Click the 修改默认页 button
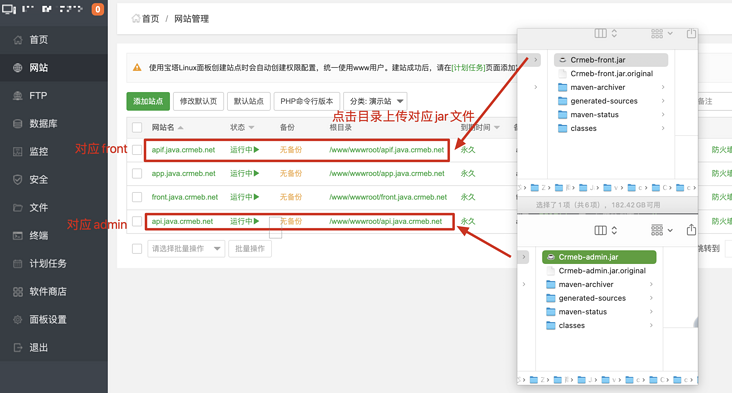The image size is (732, 393). (x=198, y=101)
